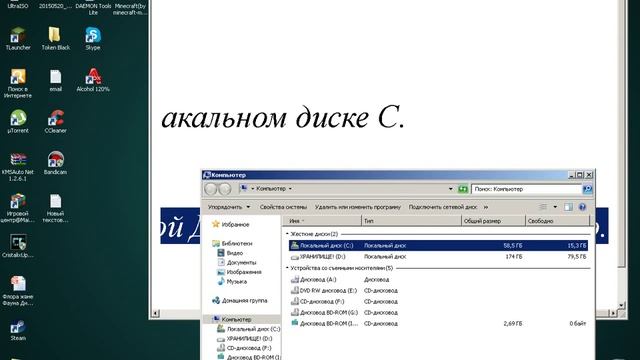
Task: Open the view options dropdown arrow
Action: point(555,207)
